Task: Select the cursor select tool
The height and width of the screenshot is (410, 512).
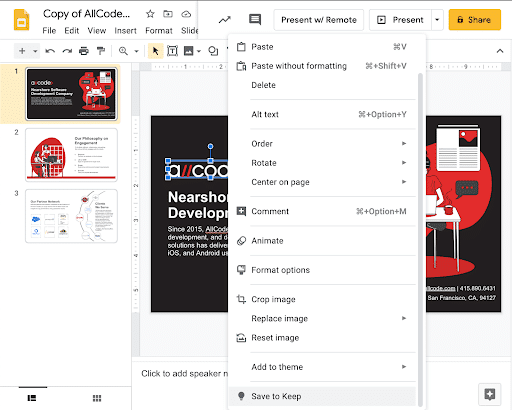Action: [x=155, y=51]
